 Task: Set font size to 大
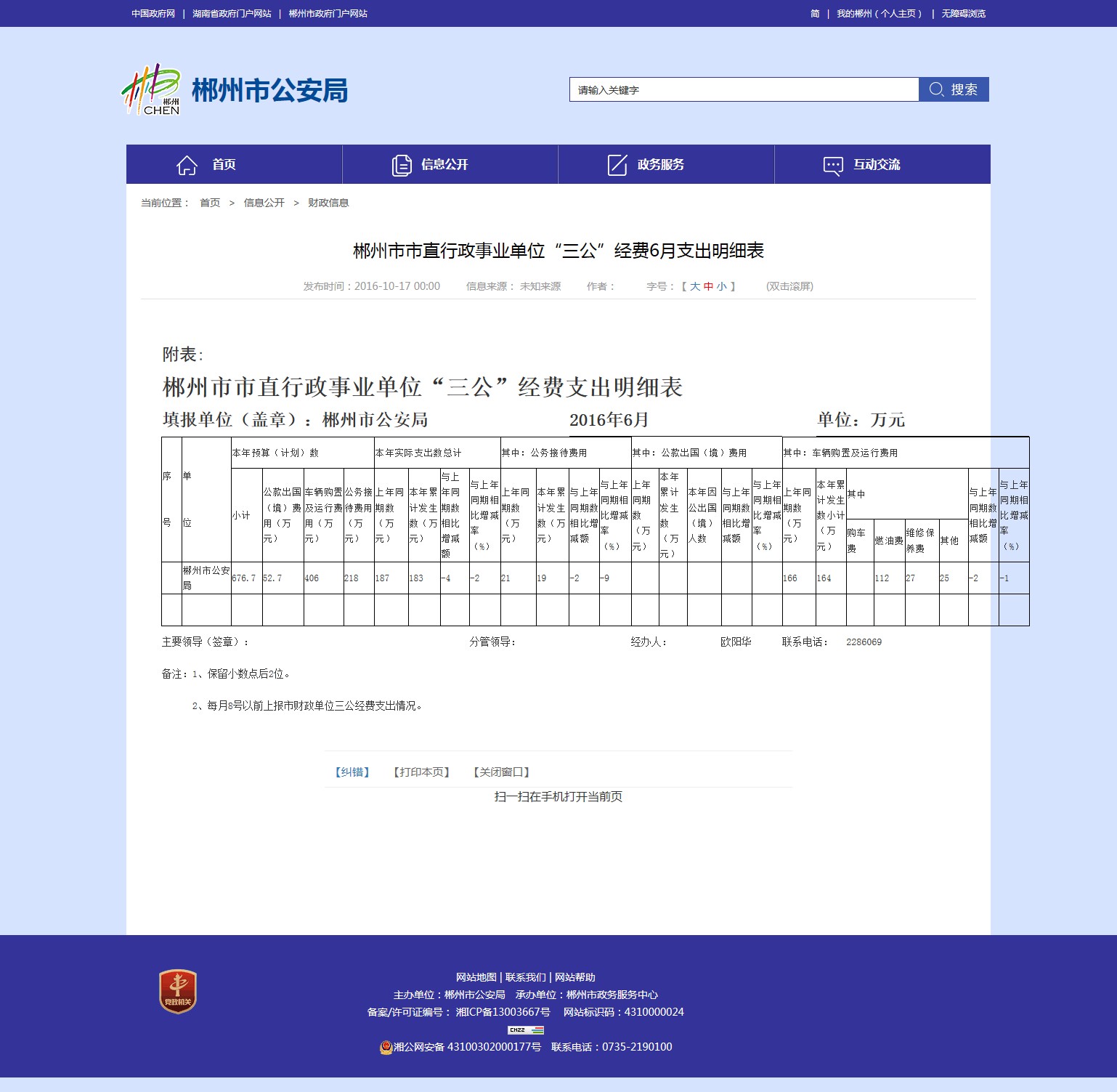[695, 286]
